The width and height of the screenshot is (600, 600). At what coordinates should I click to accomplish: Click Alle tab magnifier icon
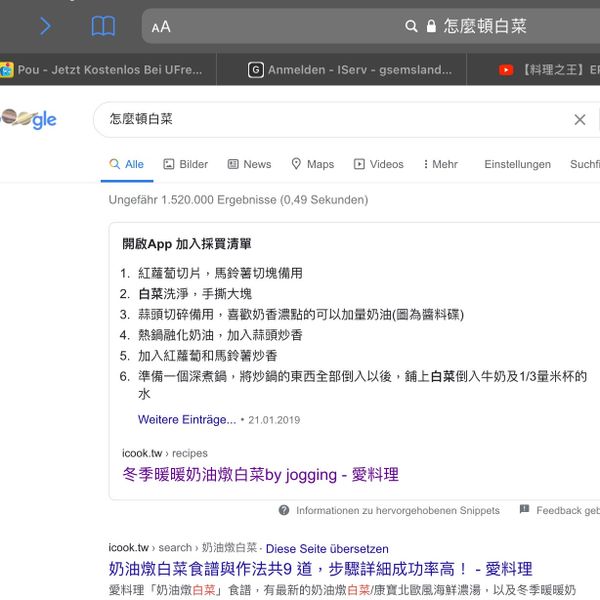click(114, 164)
